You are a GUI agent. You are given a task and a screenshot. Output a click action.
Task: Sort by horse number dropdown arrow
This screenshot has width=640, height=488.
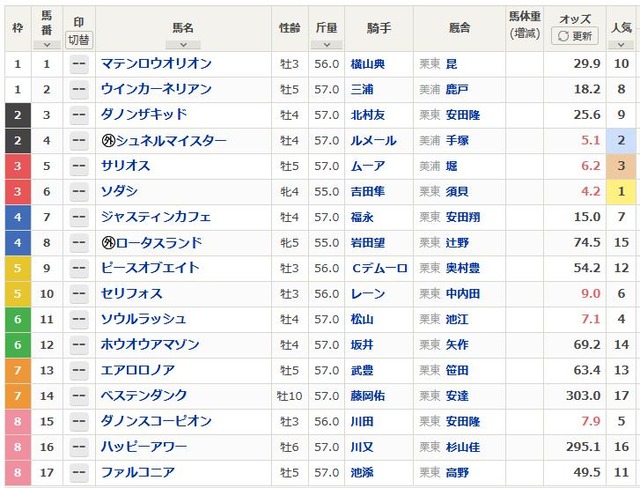pos(47,45)
